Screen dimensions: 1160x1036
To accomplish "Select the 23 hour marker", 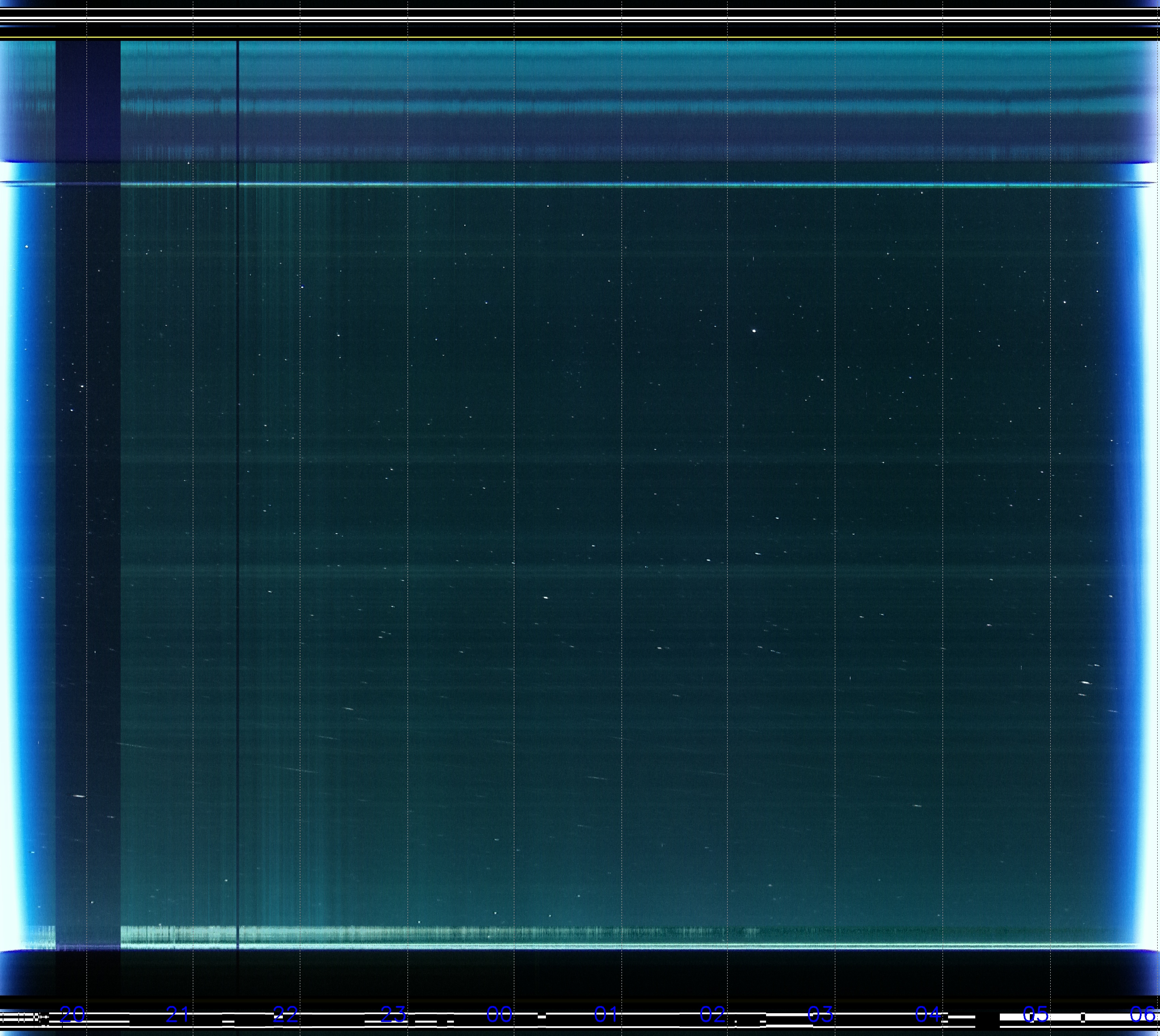I will click(393, 1014).
